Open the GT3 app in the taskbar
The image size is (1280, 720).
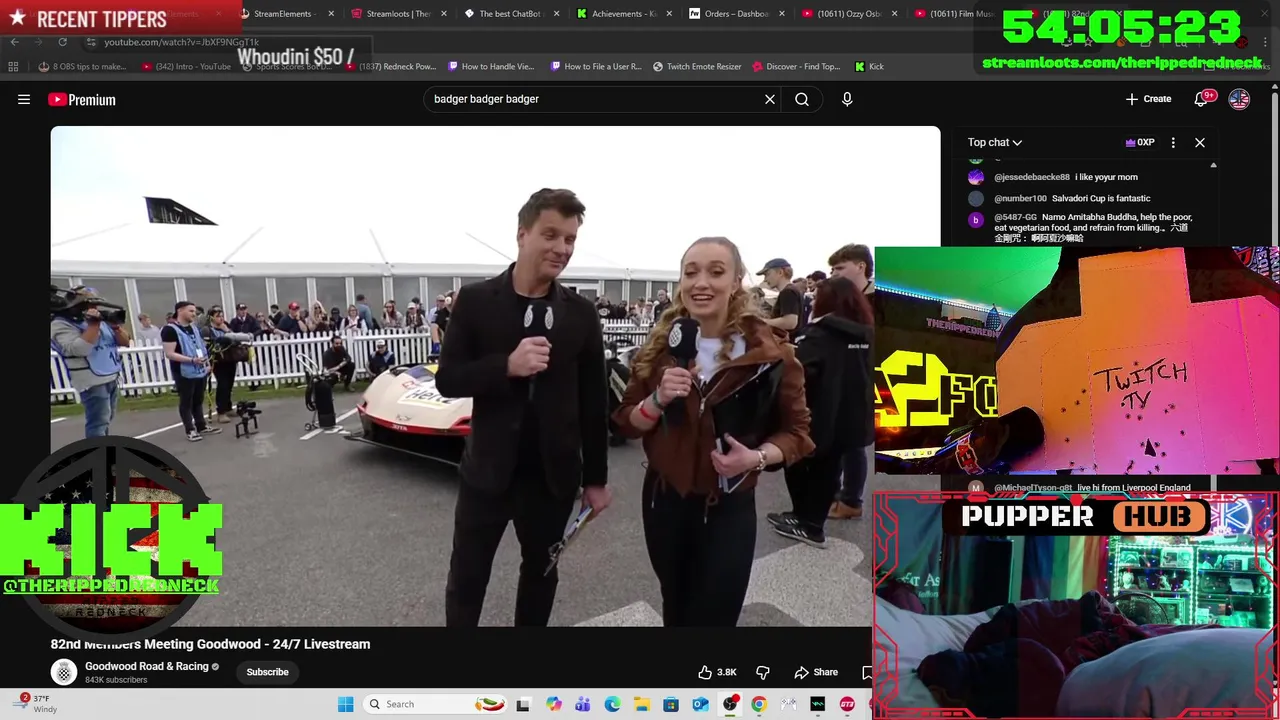pos(847,704)
